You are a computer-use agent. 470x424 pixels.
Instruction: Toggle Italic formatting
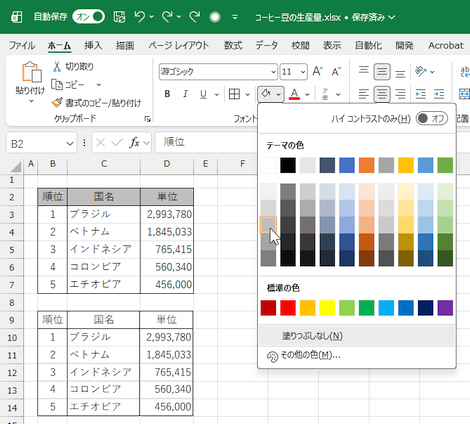[x=185, y=94]
